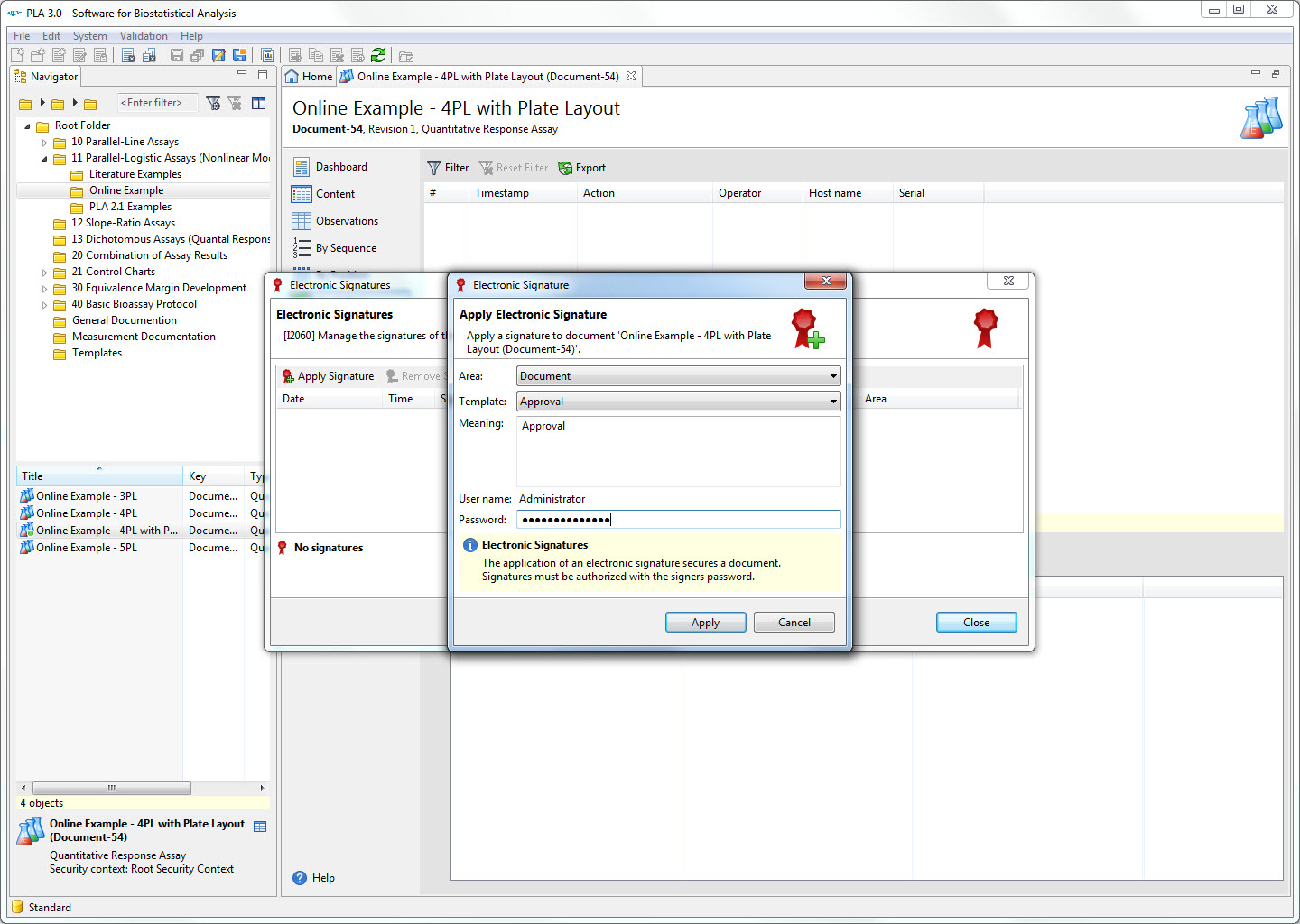Open the By Sequence section icon

pos(302,248)
